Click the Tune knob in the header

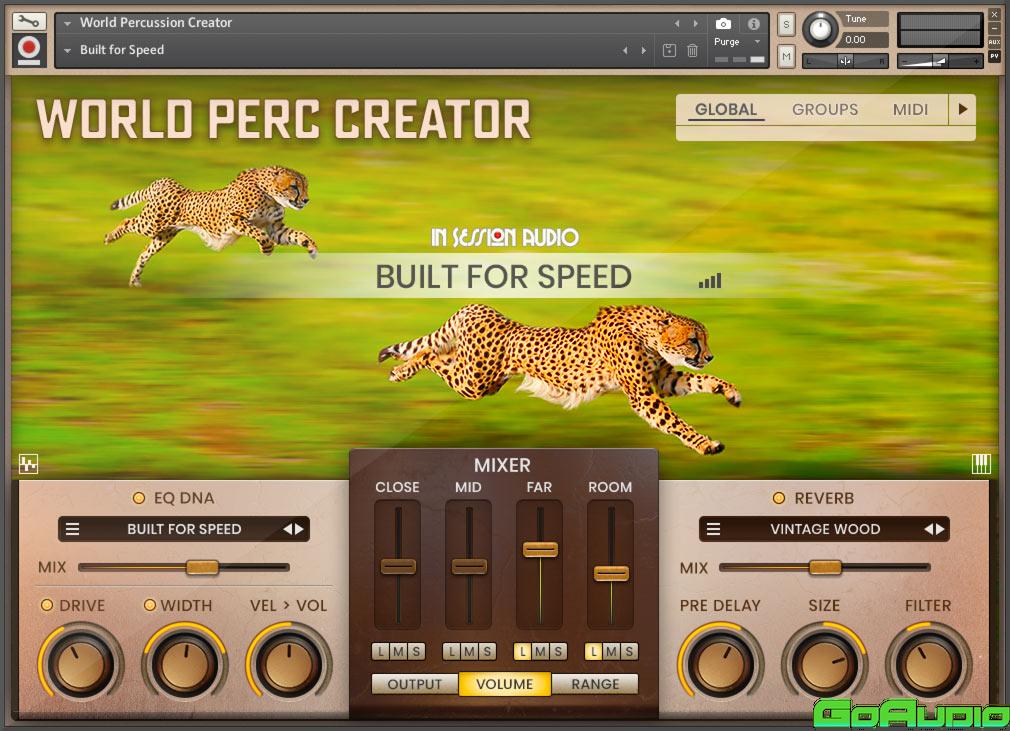[x=819, y=30]
